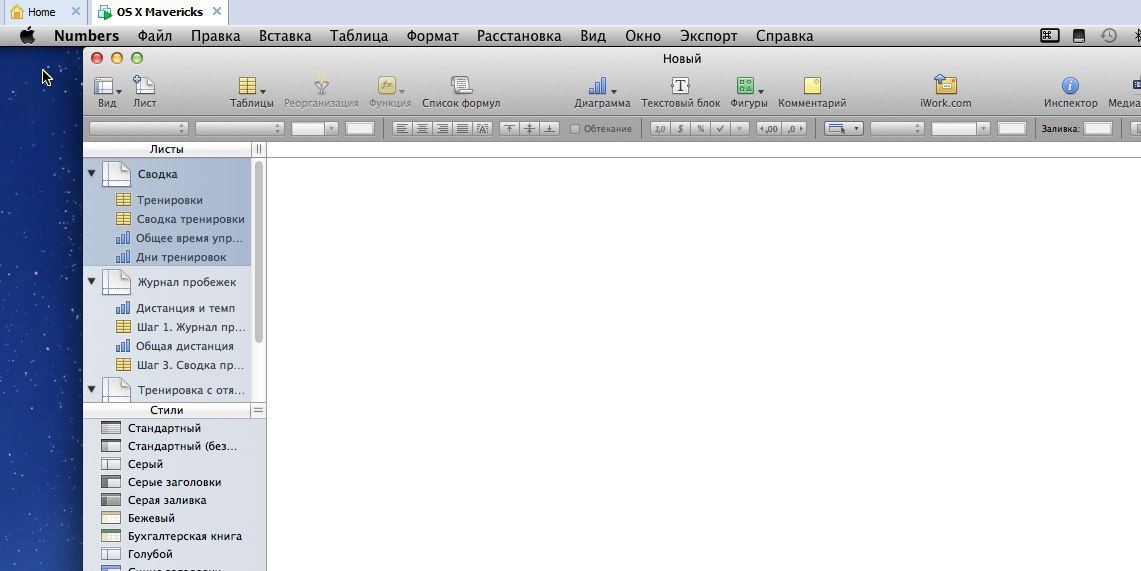Apply the Серые заголовки table style
Screen dimensions: 1141x571
coord(174,482)
